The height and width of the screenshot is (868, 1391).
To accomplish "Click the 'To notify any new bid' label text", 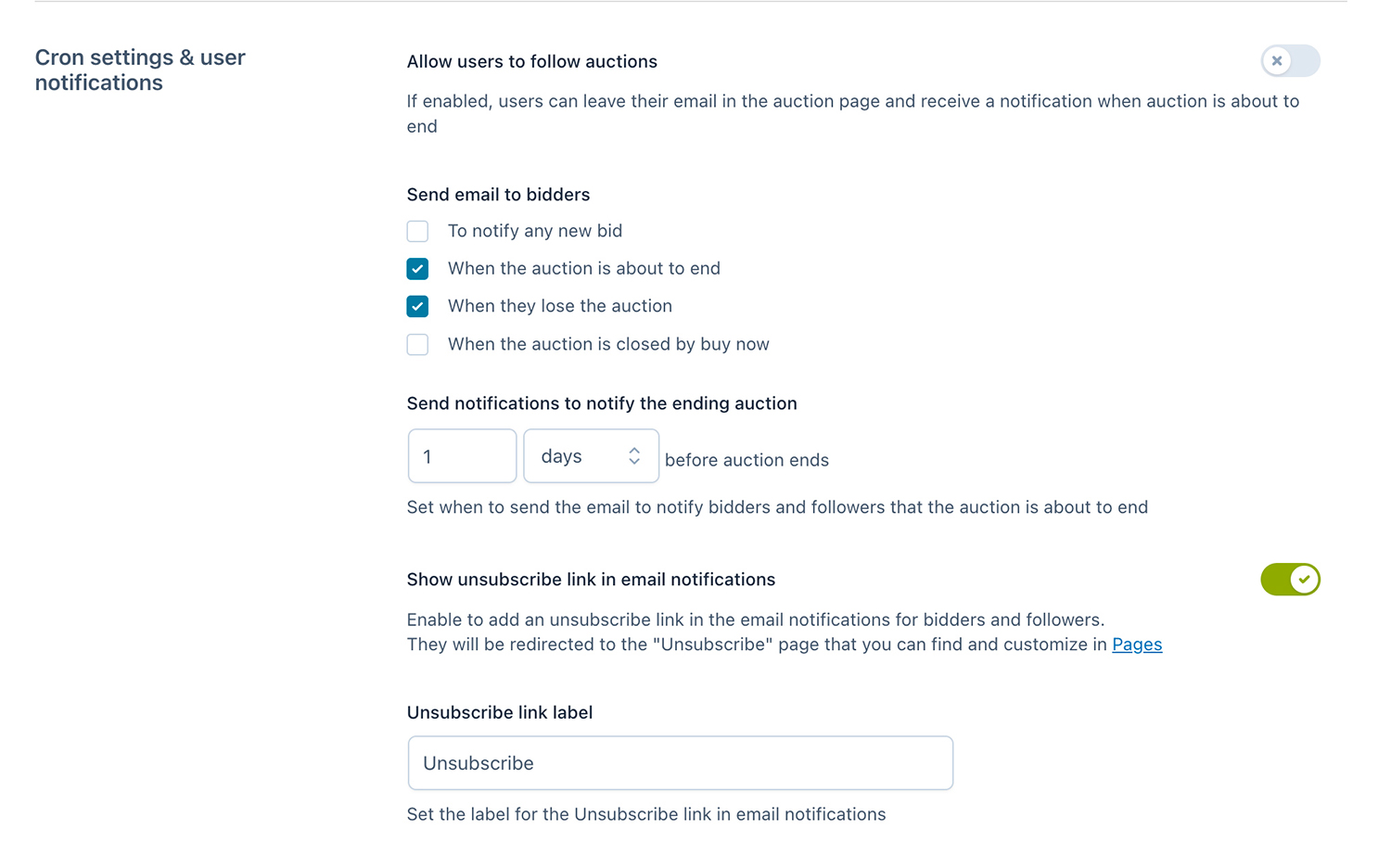I will coord(535,231).
